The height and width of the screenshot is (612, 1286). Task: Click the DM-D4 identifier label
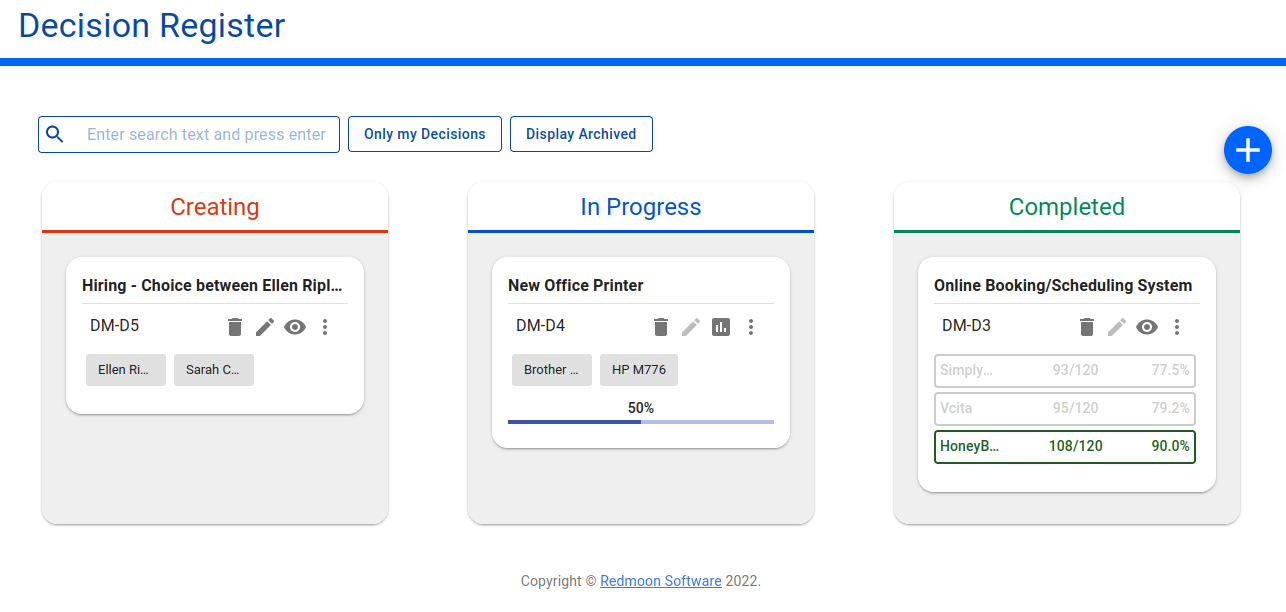pyautogui.click(x=541, y=325)
